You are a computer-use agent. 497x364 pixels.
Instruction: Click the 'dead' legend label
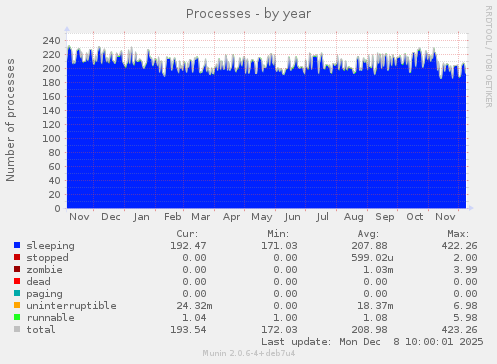(x=38, y=282)
